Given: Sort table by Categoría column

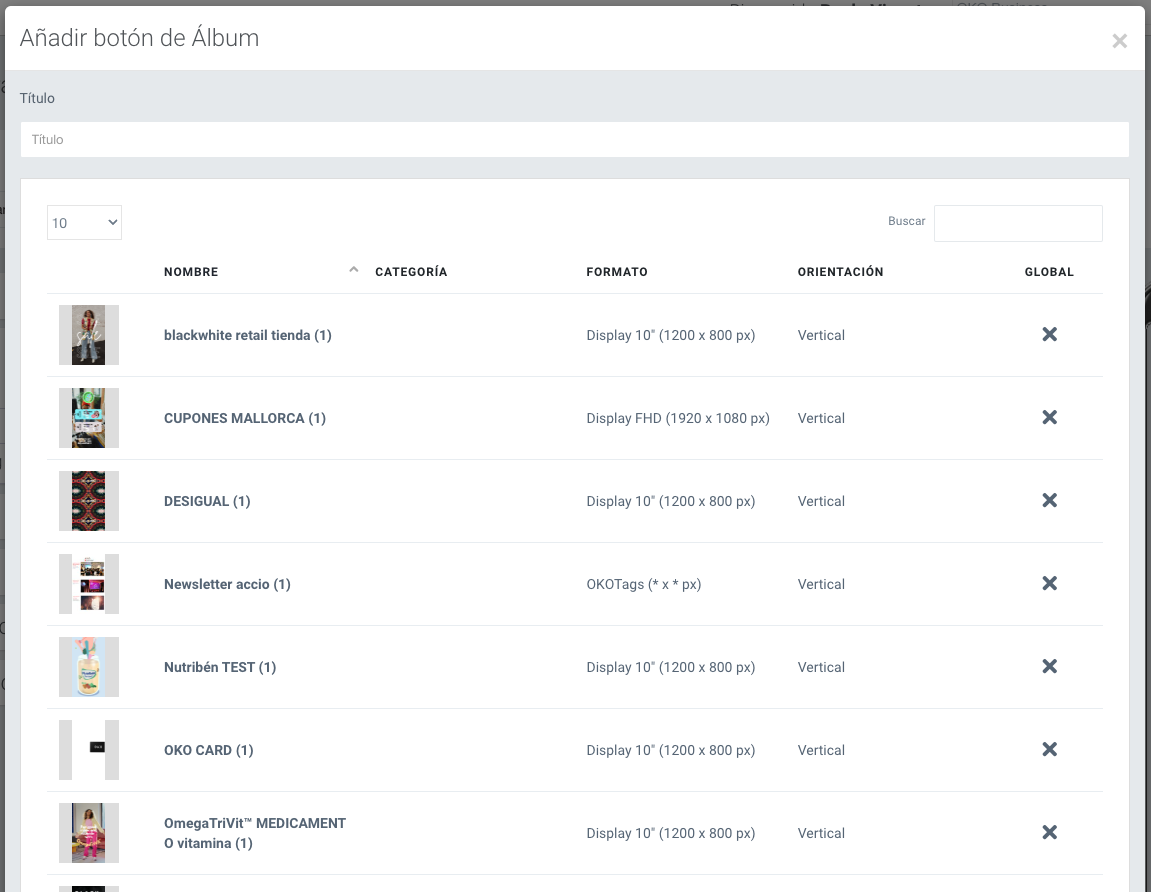Looking at the screenshot, I should coord(411,272).
